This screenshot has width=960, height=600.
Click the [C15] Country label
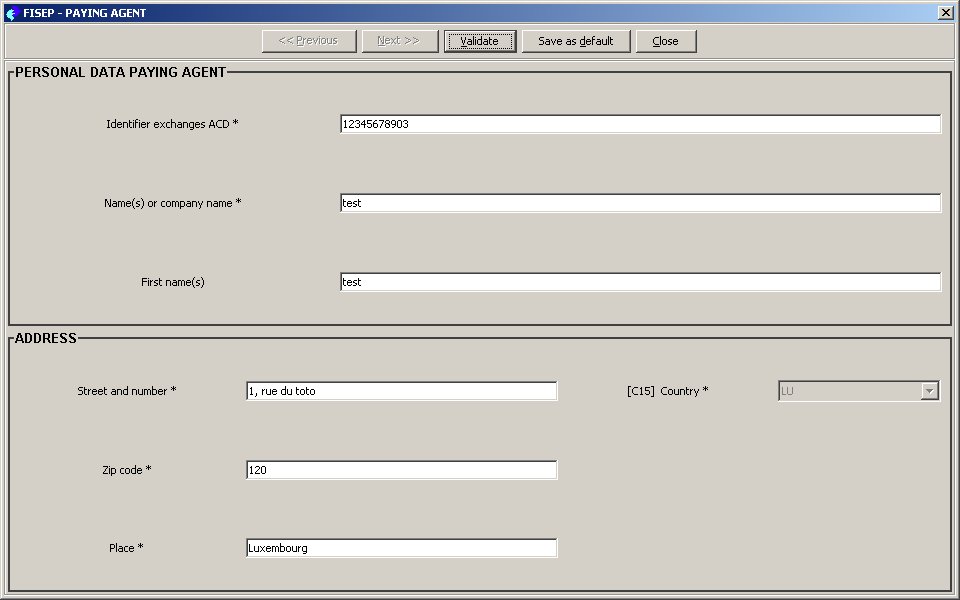[667, 391]
